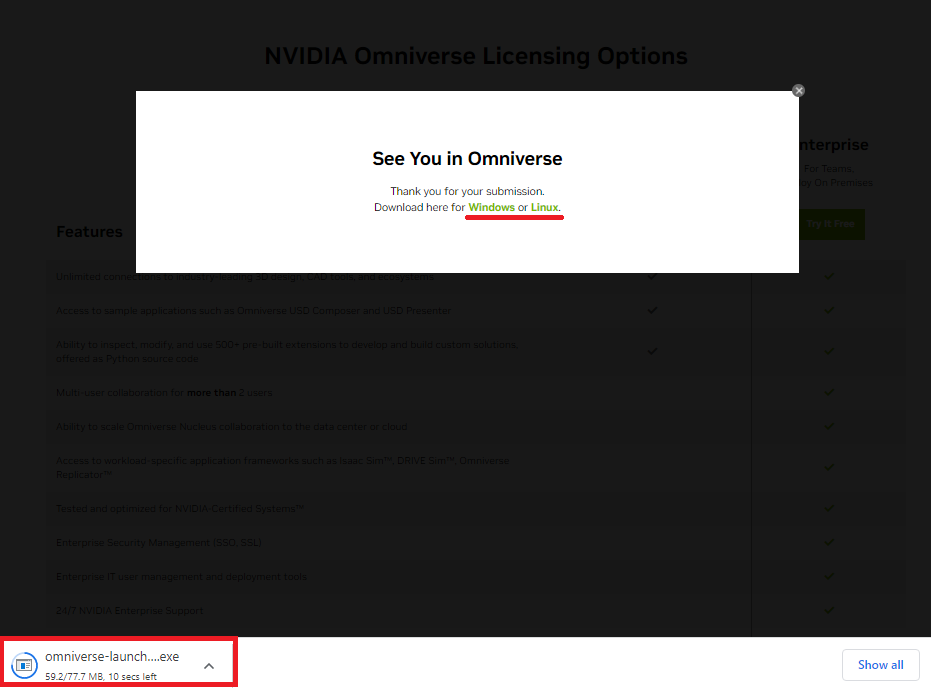Download the Windows launcher via Windows link

pyautogui.click(x=491, y=207)
